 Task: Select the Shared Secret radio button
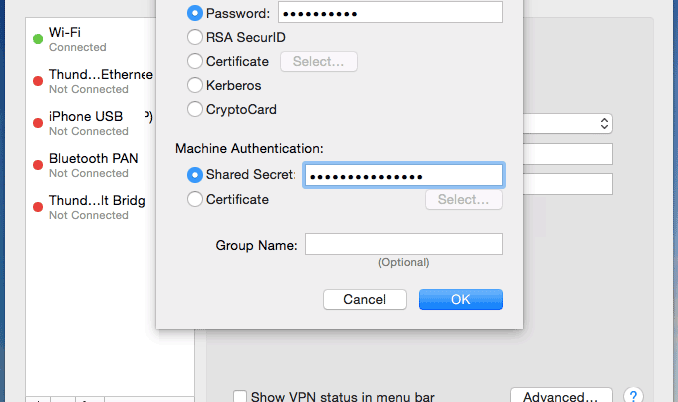pos(194,175)
